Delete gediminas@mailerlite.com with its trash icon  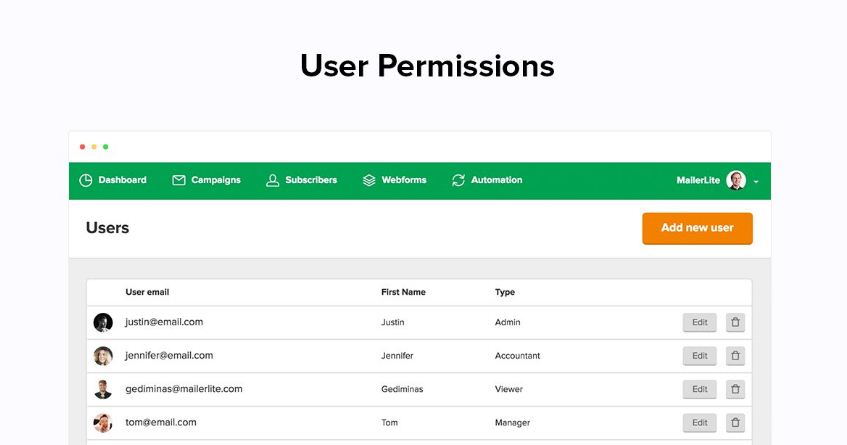tap(735, 389)
